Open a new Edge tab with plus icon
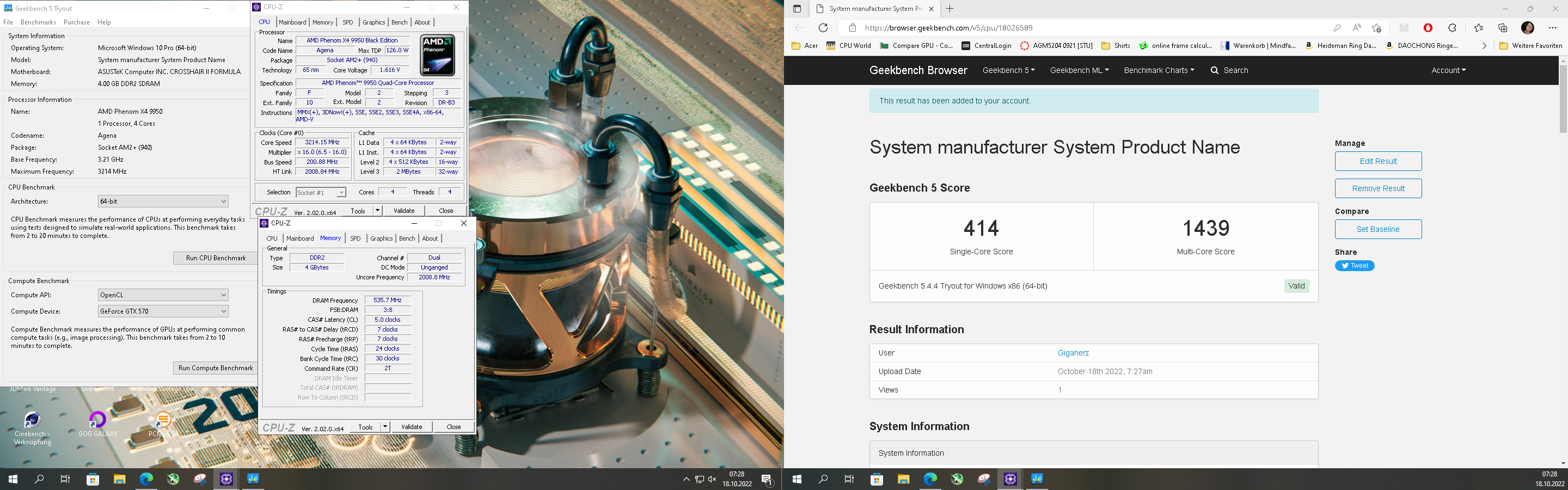1568x490 pixels. pyautogui.click(x=950, y=9)
